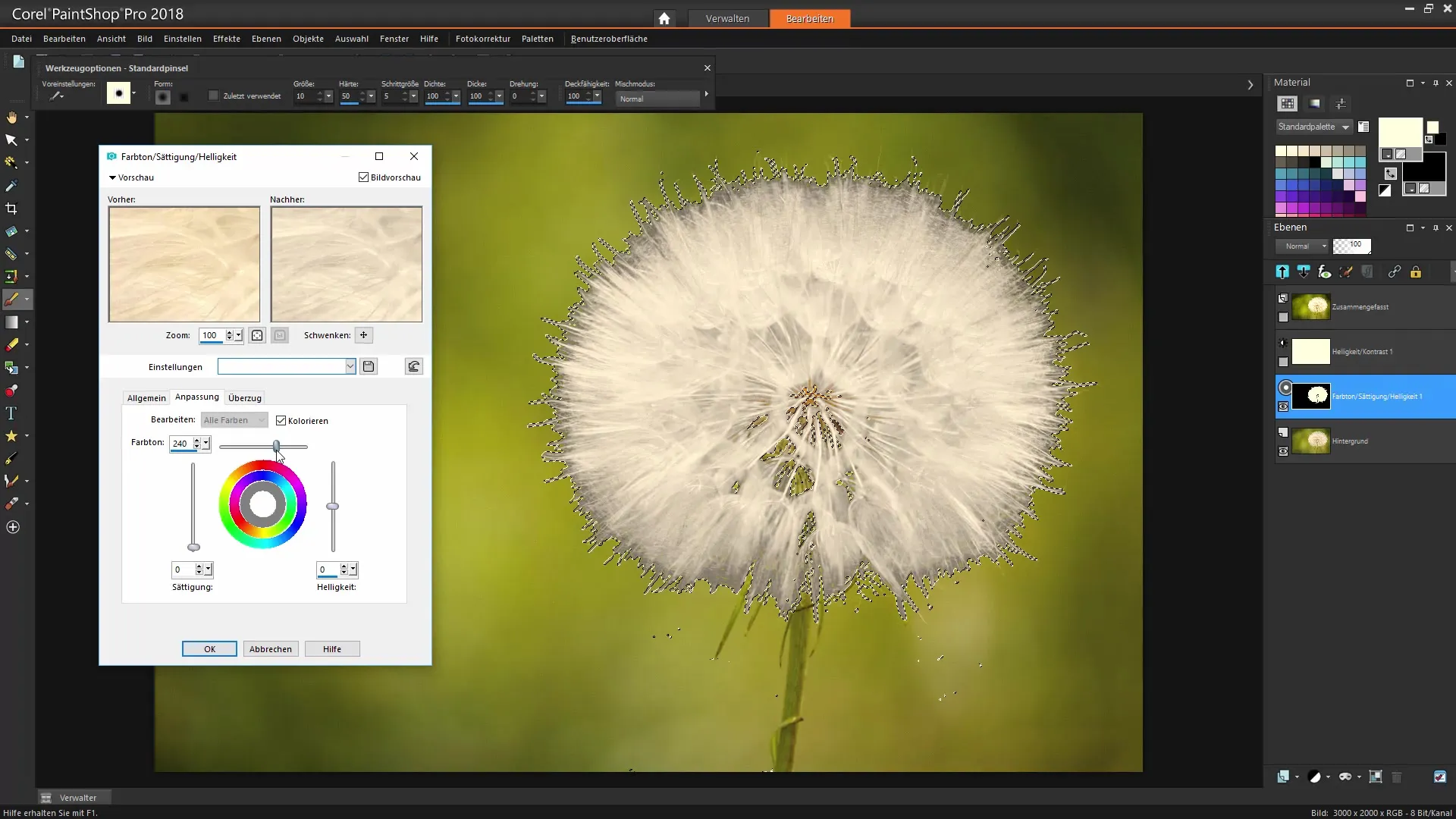The width and height of the screenshot is (1456, 819).
Task: Open the Auswahl menu
Action: click(x=352, y=39)
